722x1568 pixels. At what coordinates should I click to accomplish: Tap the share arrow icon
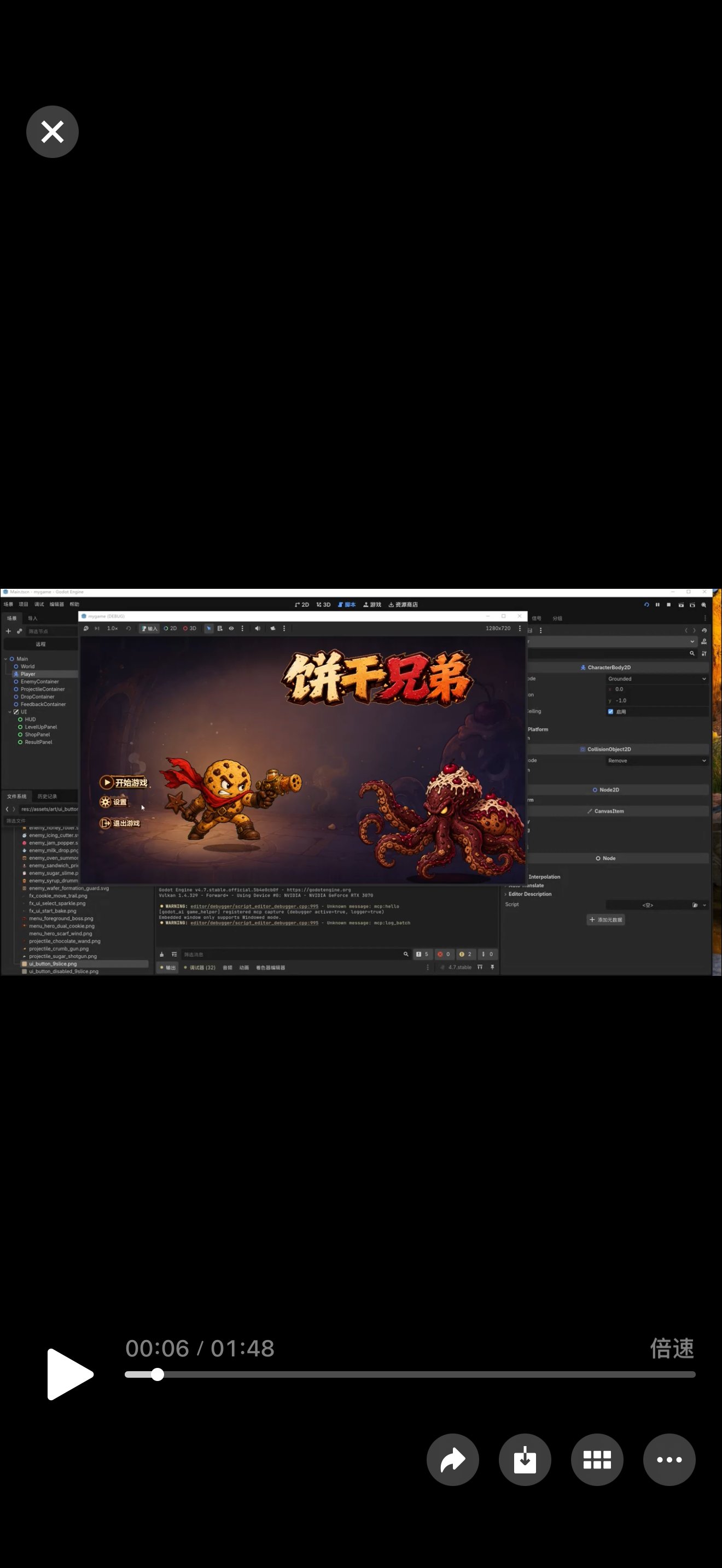(452, 1460)
